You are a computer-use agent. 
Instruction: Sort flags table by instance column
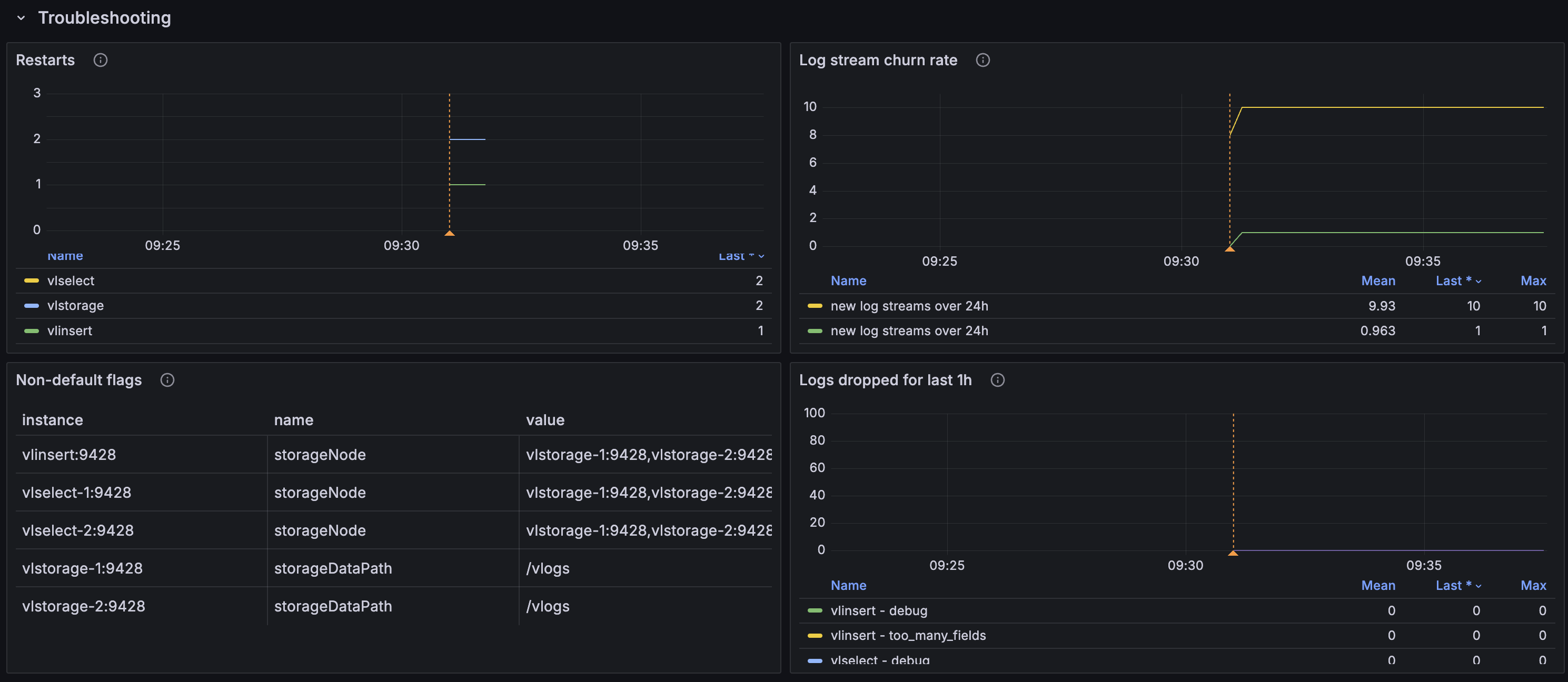pos(52,420)
